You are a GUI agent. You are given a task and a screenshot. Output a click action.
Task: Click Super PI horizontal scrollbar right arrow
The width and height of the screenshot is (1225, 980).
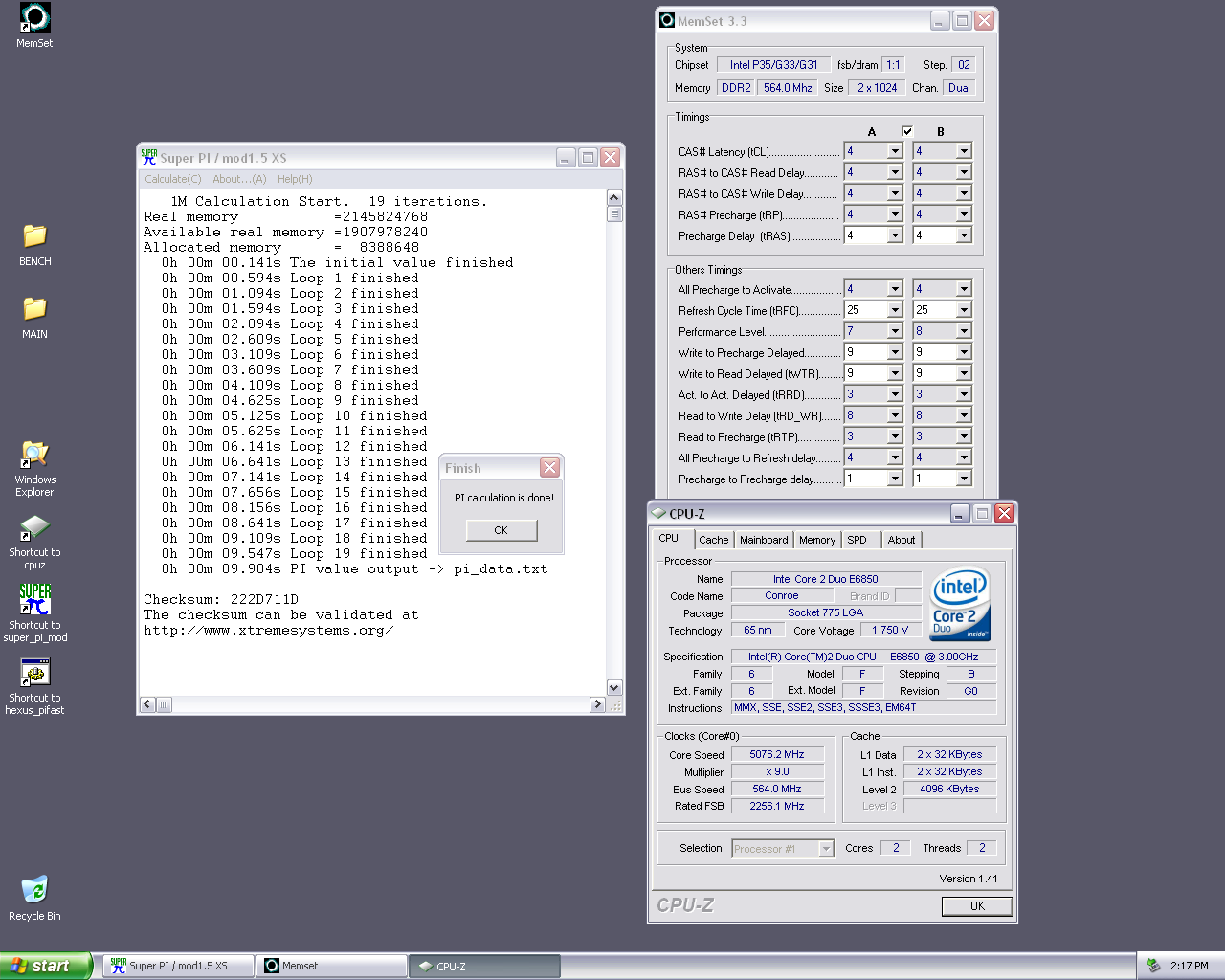[x=597, y=704]
